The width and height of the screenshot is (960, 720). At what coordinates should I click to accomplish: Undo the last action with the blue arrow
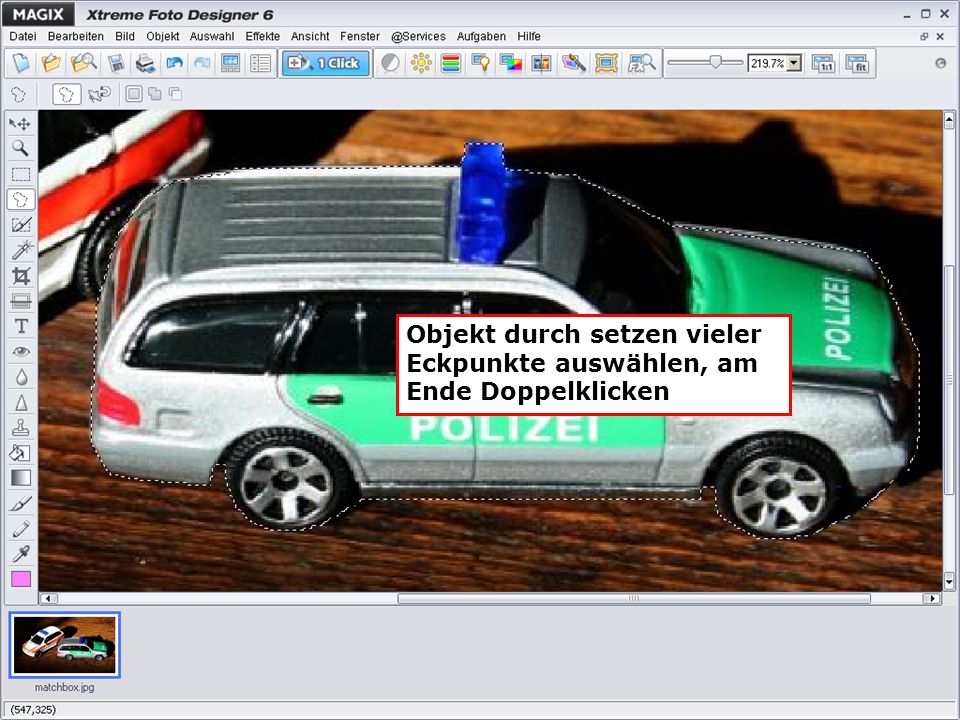click(x=174, y=63)
